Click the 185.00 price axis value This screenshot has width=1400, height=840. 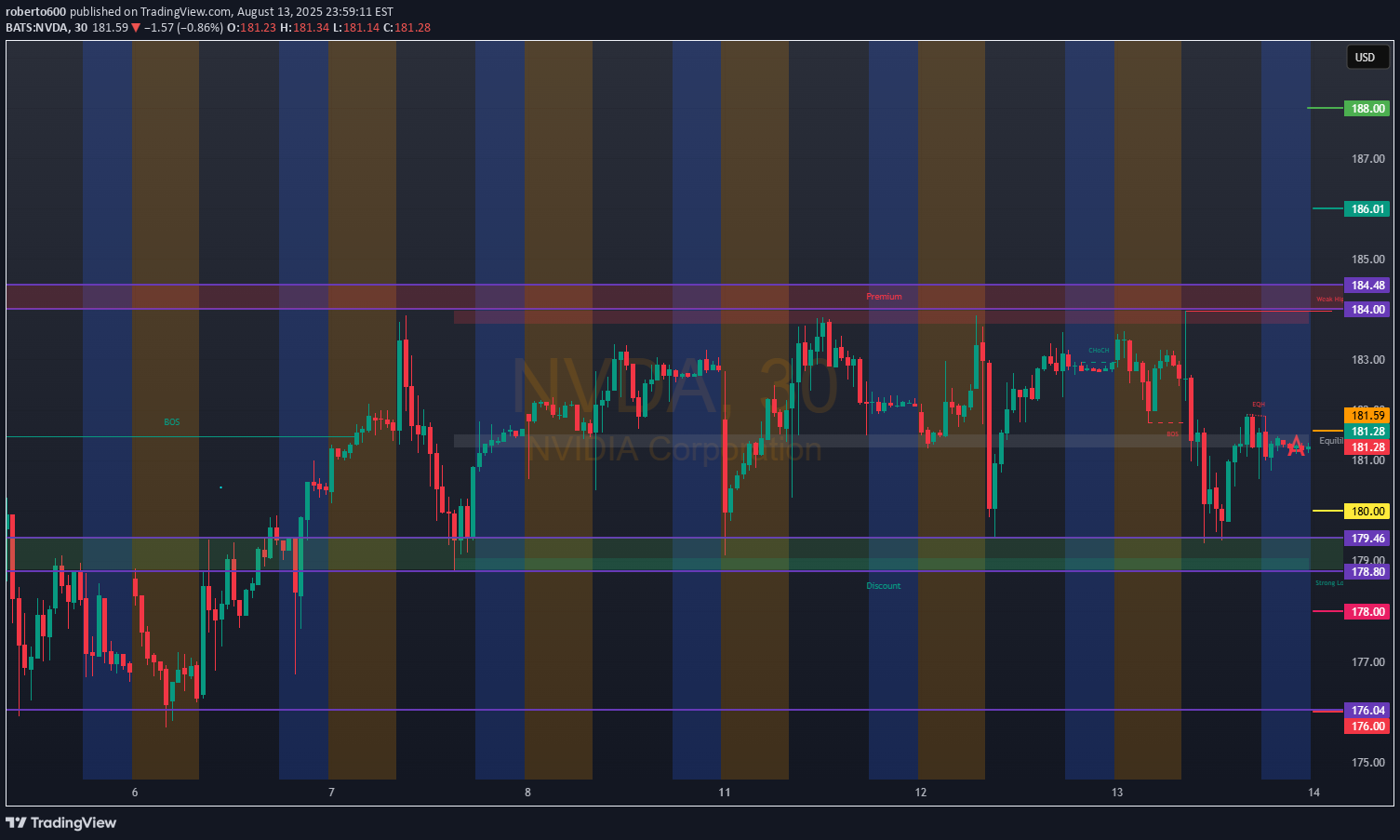1367,260
